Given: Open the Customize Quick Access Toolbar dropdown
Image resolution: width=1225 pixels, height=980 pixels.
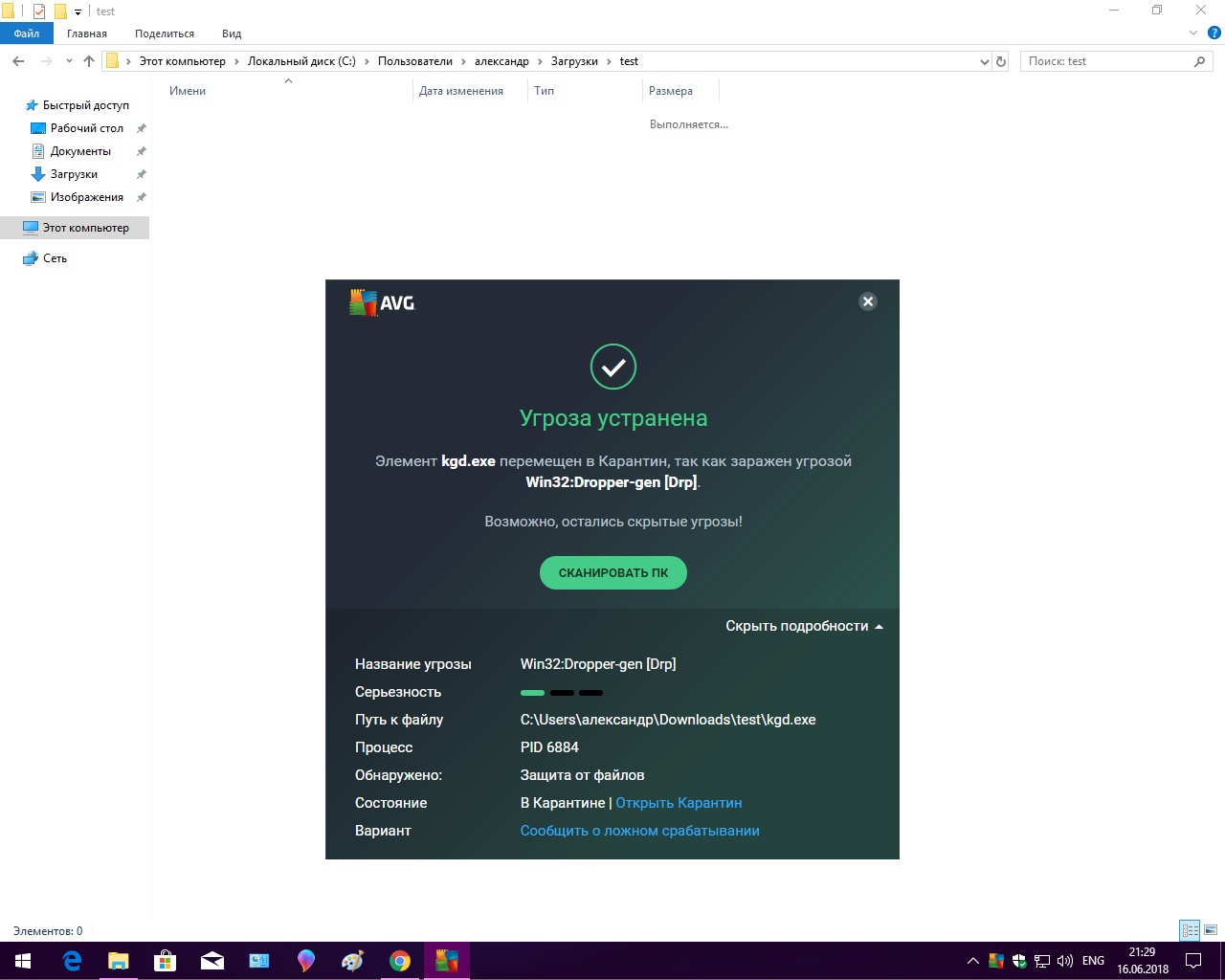Looking at the screenshot, I should (78, 12).
